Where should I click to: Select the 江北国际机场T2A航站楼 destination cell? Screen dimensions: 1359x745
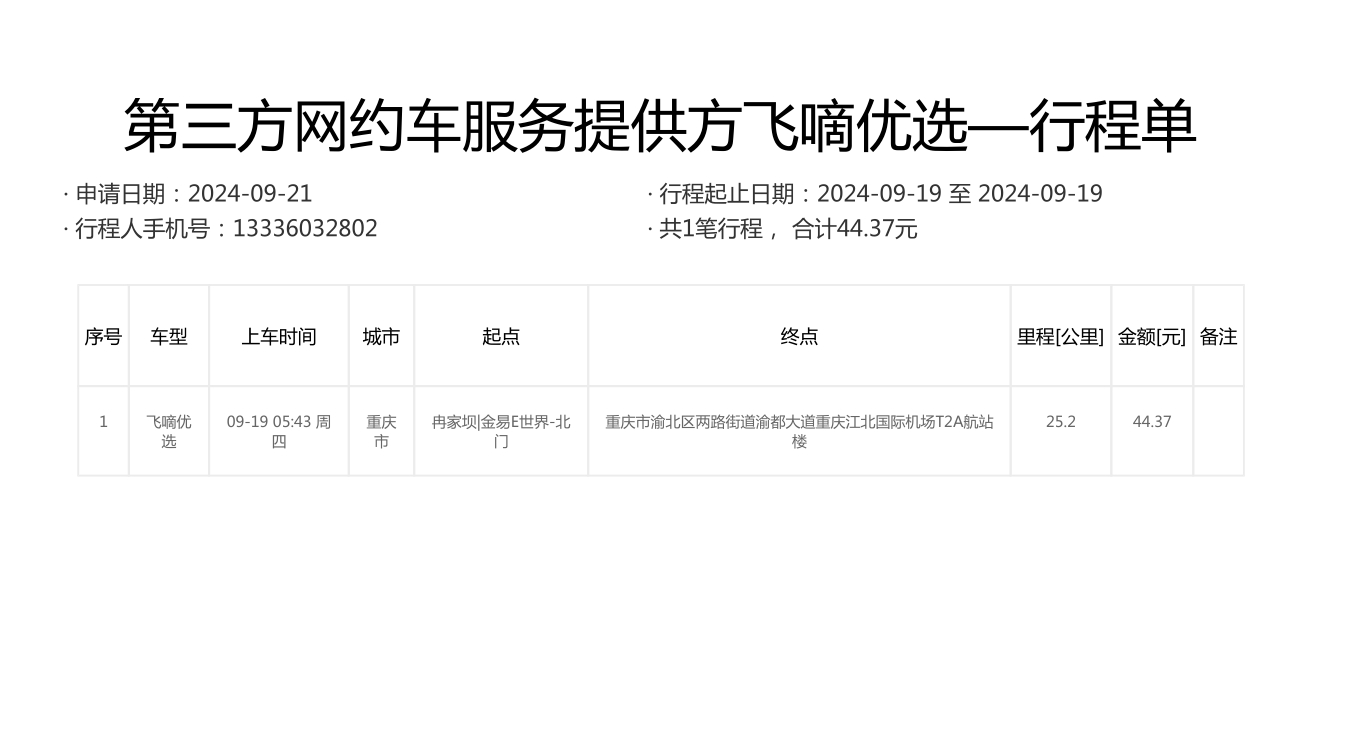(799, 431)
